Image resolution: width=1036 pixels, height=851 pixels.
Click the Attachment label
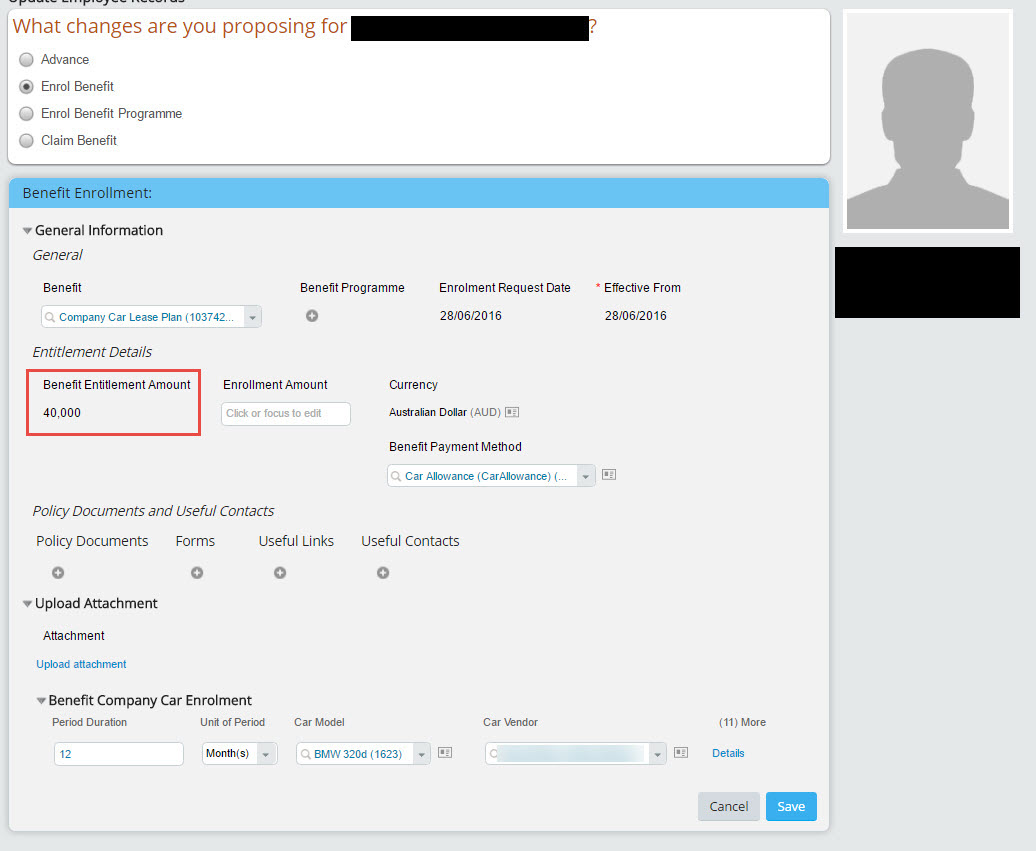pos(73,636)
